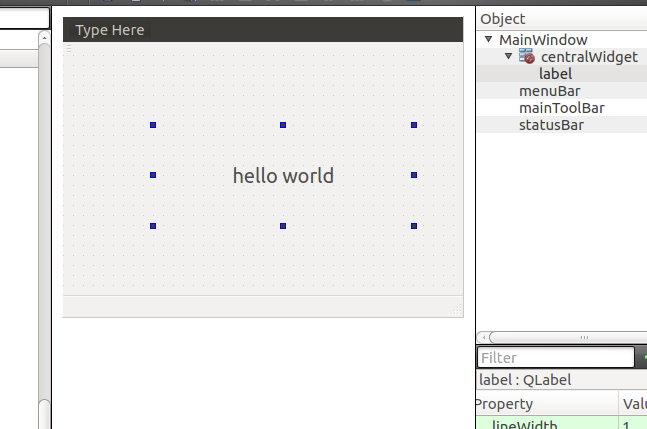647x429 pixels.
Task: Click the Property column header
Action: [504, 404]
